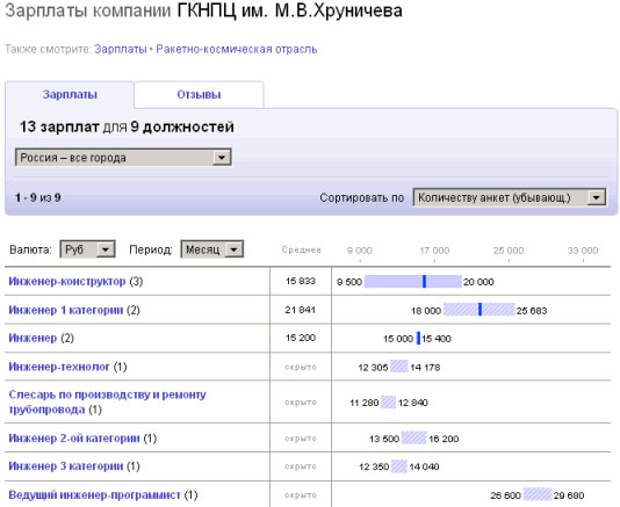Open the Валюта Руб dropdown
The image size is (620, 507).
point(87,250)
